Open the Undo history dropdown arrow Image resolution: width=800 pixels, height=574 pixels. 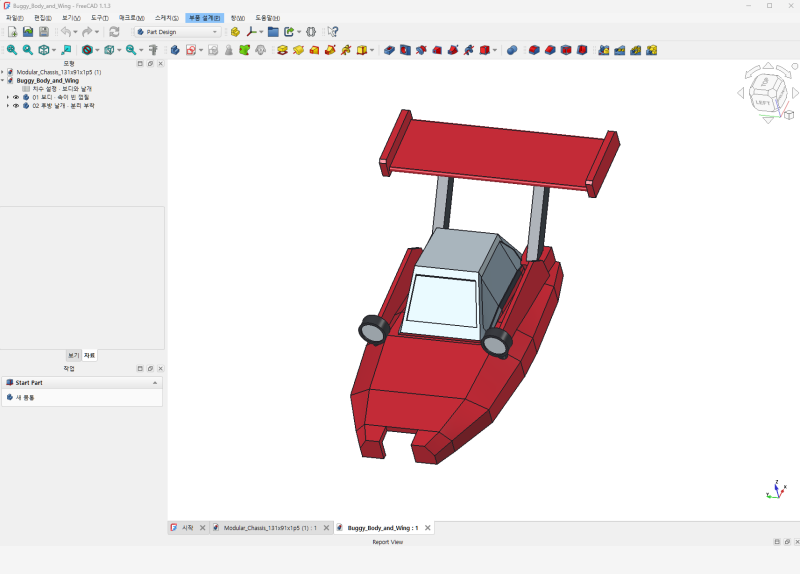point(76,32)
